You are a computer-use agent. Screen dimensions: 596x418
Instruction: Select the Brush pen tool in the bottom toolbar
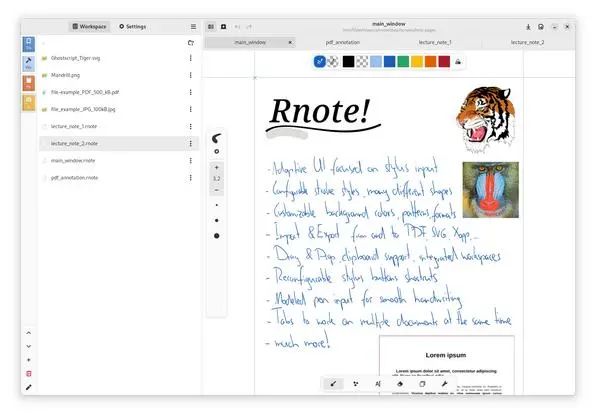pyautogui.click(x=333, y=384)
